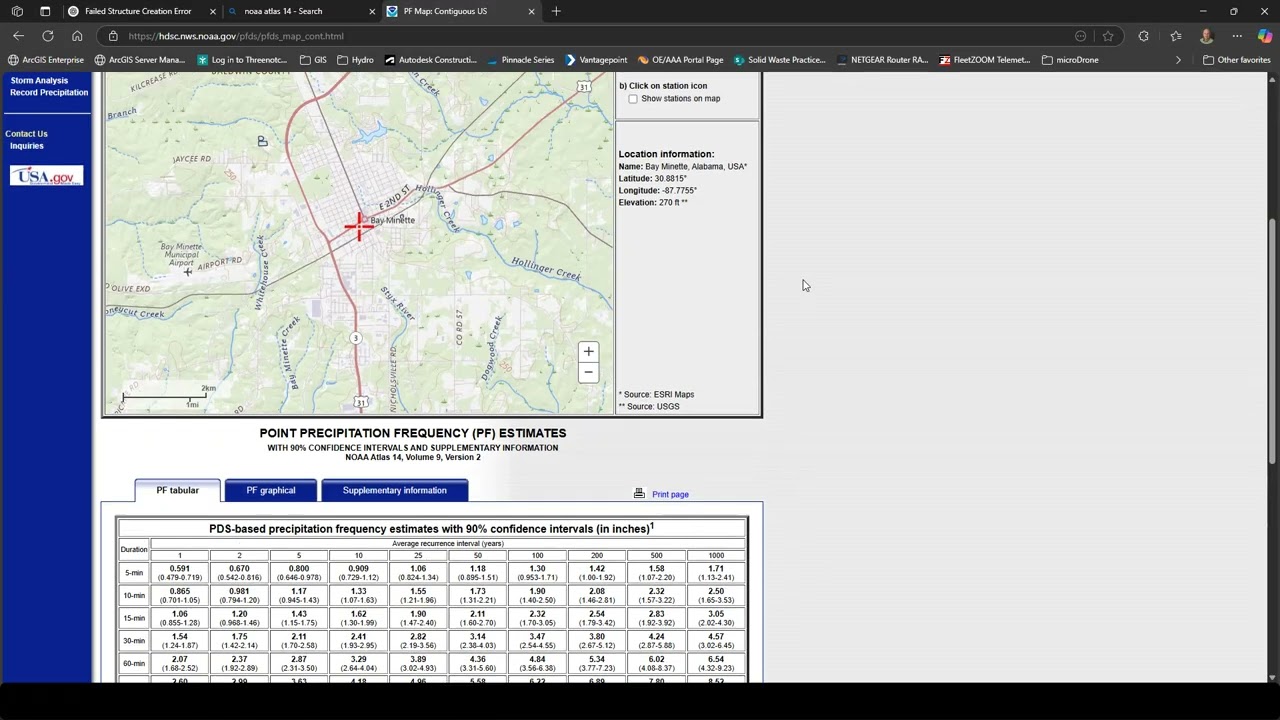Open the FleetZOOM Telemetry bookmark
The width and height of the screenshot is (1280, 720).
pyautogui.click(x=985, y=60)
